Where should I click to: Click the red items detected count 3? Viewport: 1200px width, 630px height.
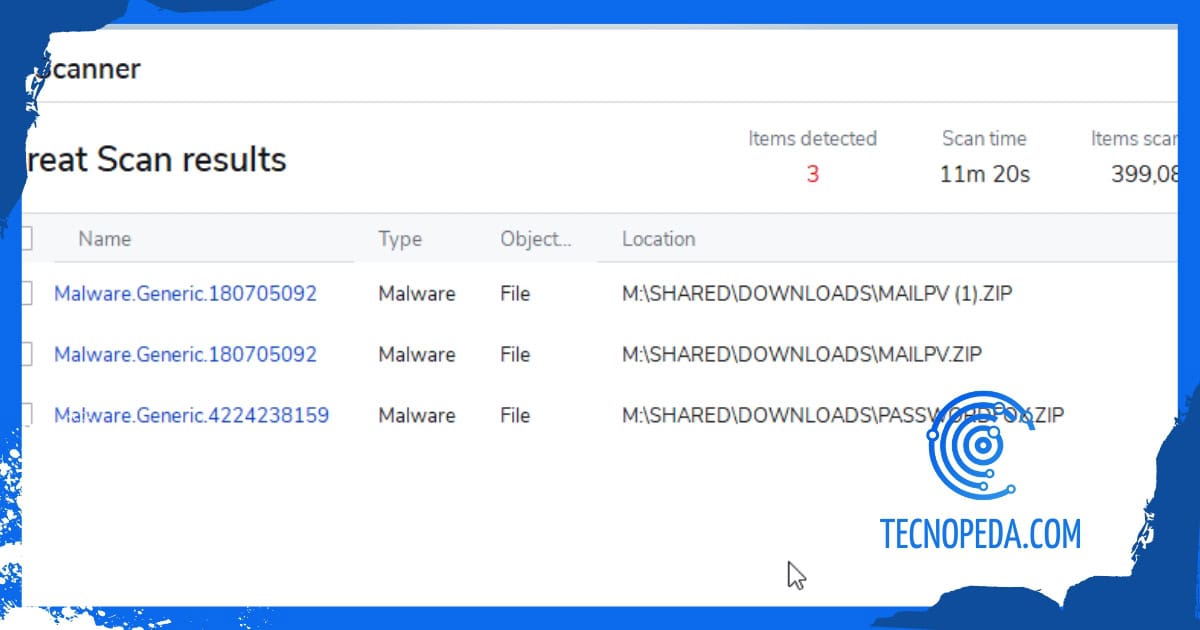pyautogui.click(x=812, y=174)
